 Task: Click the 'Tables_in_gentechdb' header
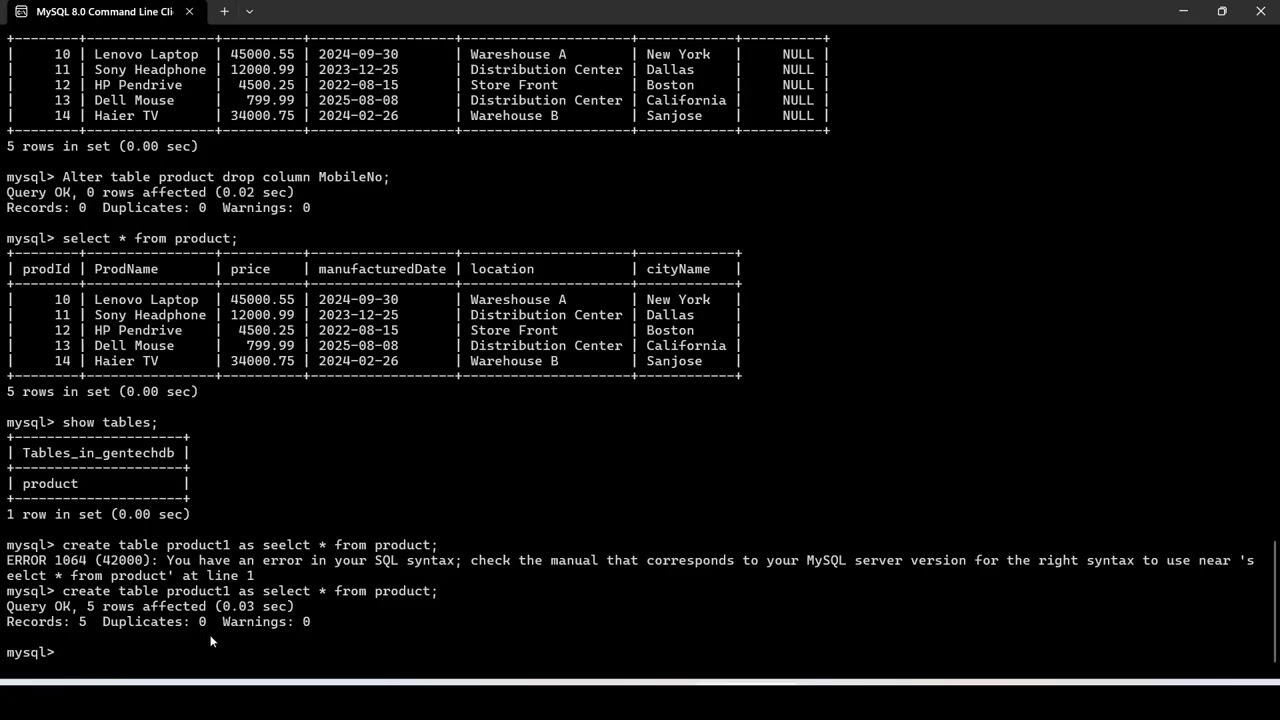98,453
